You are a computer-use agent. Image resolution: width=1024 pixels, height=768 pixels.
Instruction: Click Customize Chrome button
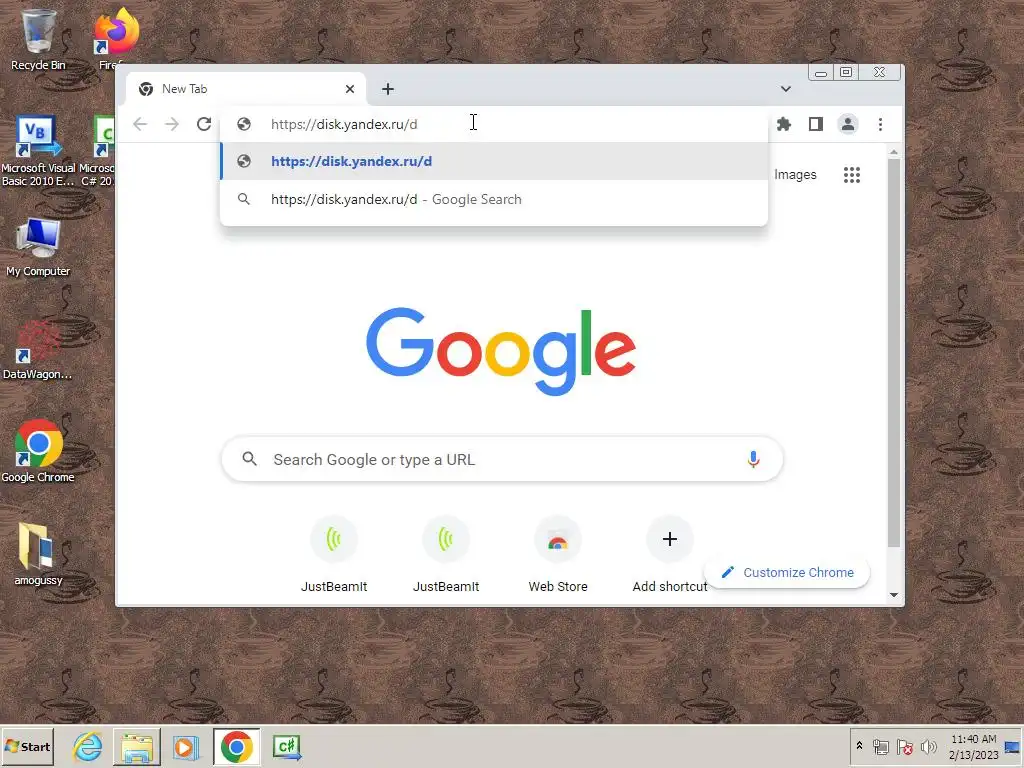coord(788,572)
